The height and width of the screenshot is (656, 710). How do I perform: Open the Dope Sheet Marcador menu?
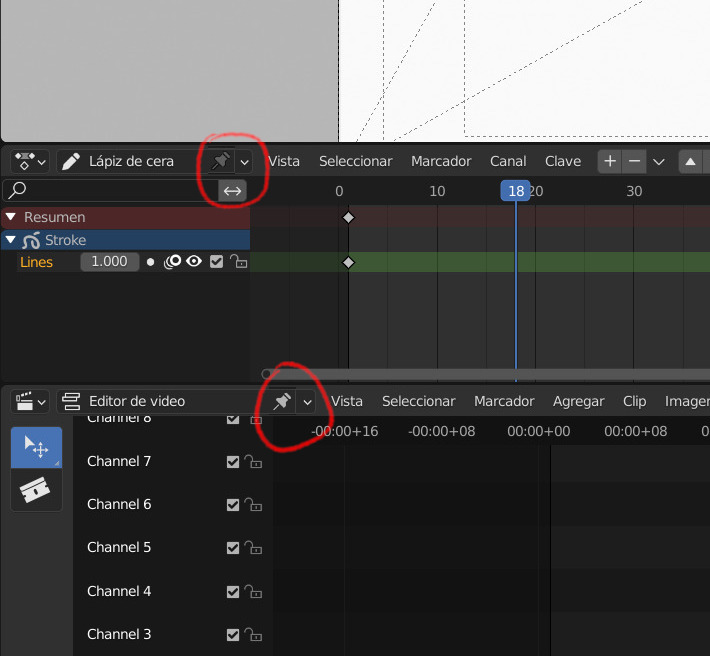pos(441,161)
